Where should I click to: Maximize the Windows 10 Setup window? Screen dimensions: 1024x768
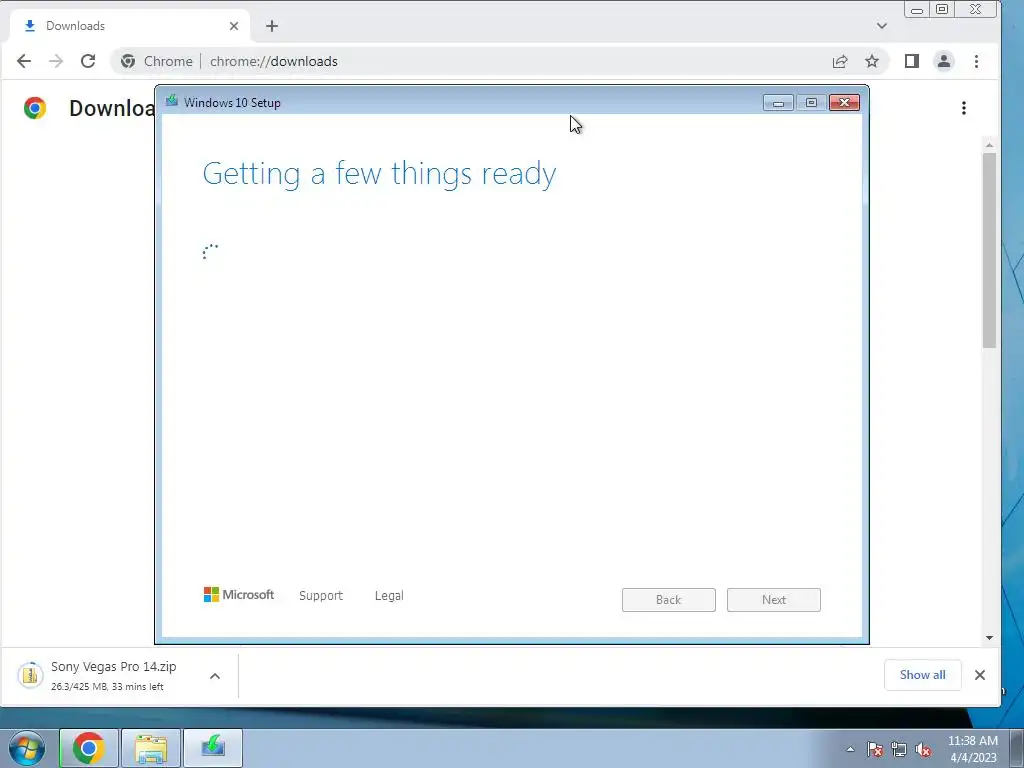click(x=811, y=103)
